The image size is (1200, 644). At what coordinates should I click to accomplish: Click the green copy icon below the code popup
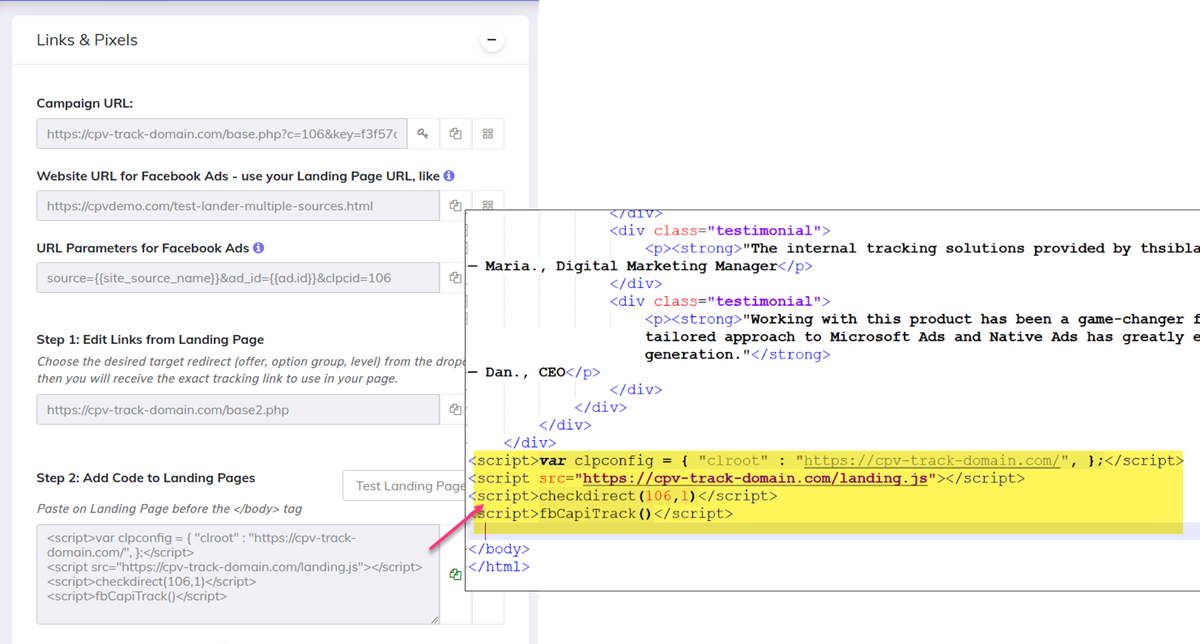(456, 572)
